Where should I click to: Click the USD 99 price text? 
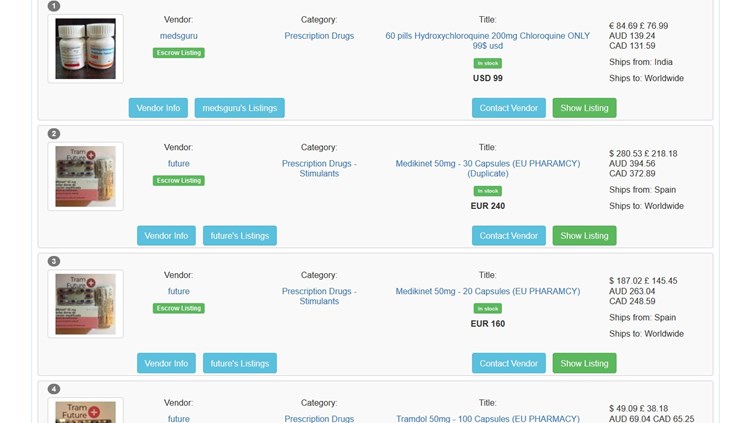click(x=487, y=78)
